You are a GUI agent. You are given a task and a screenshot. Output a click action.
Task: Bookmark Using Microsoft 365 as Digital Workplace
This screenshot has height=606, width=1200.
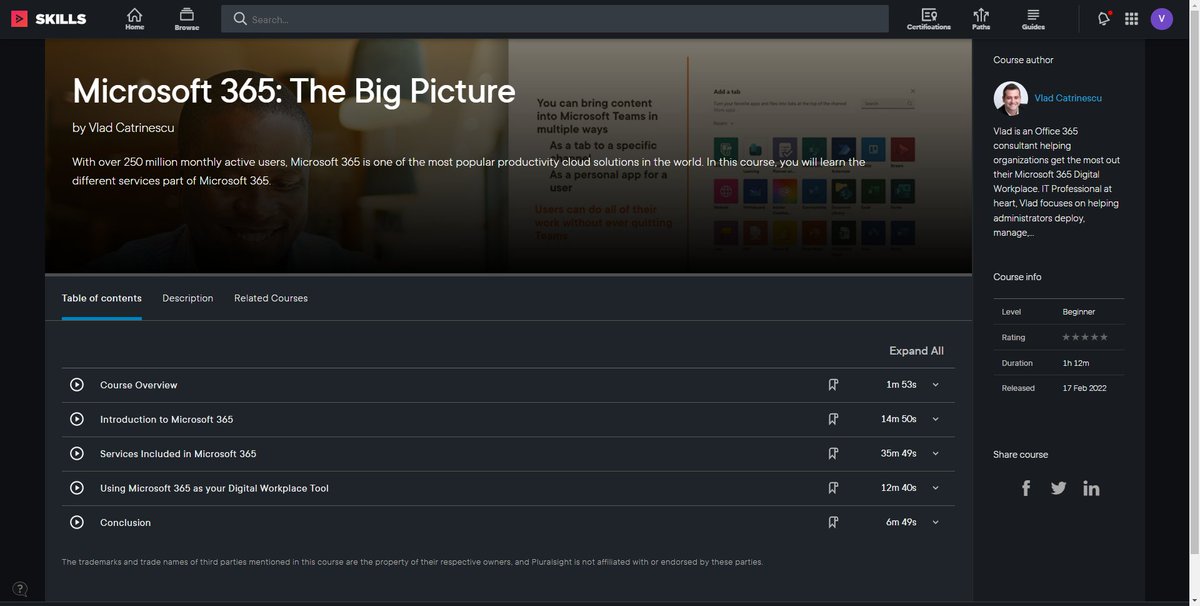pos(833,488)
